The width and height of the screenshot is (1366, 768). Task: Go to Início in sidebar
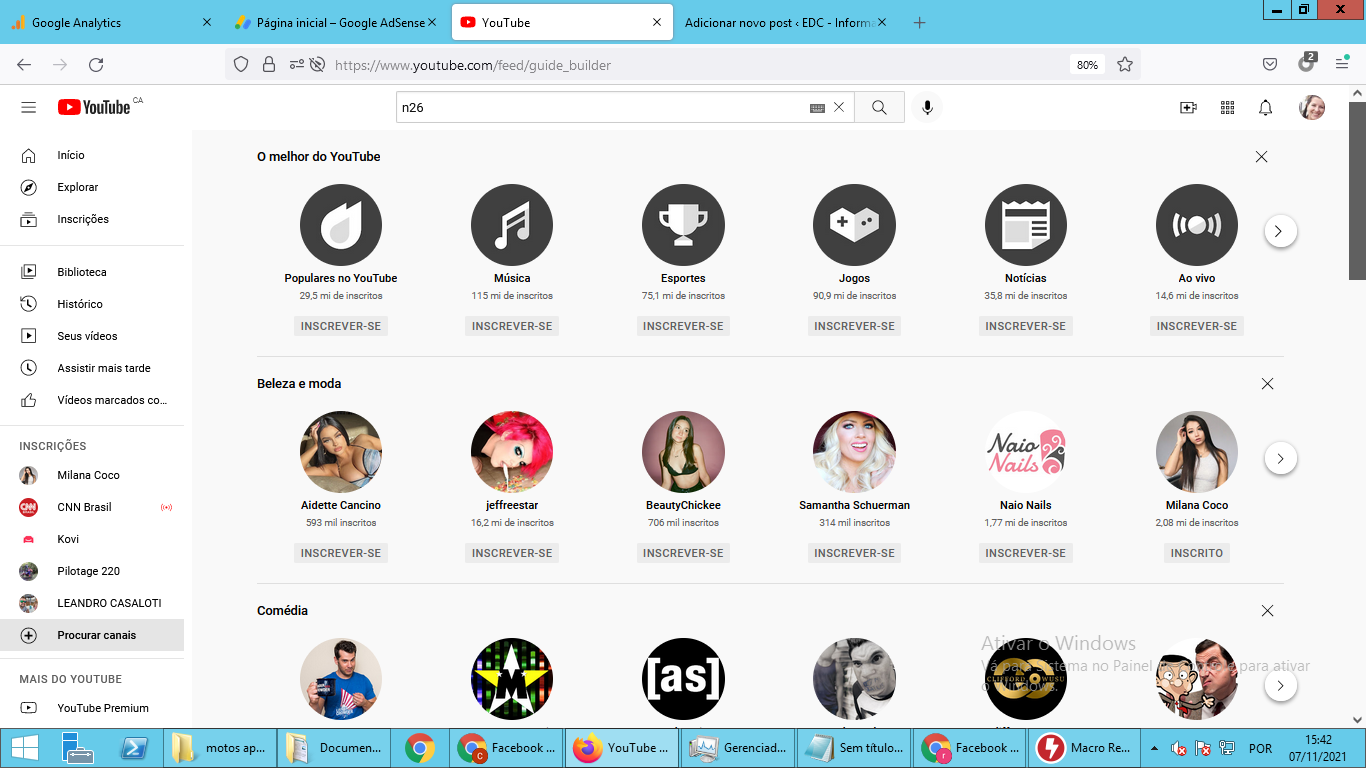pos(92,155)
